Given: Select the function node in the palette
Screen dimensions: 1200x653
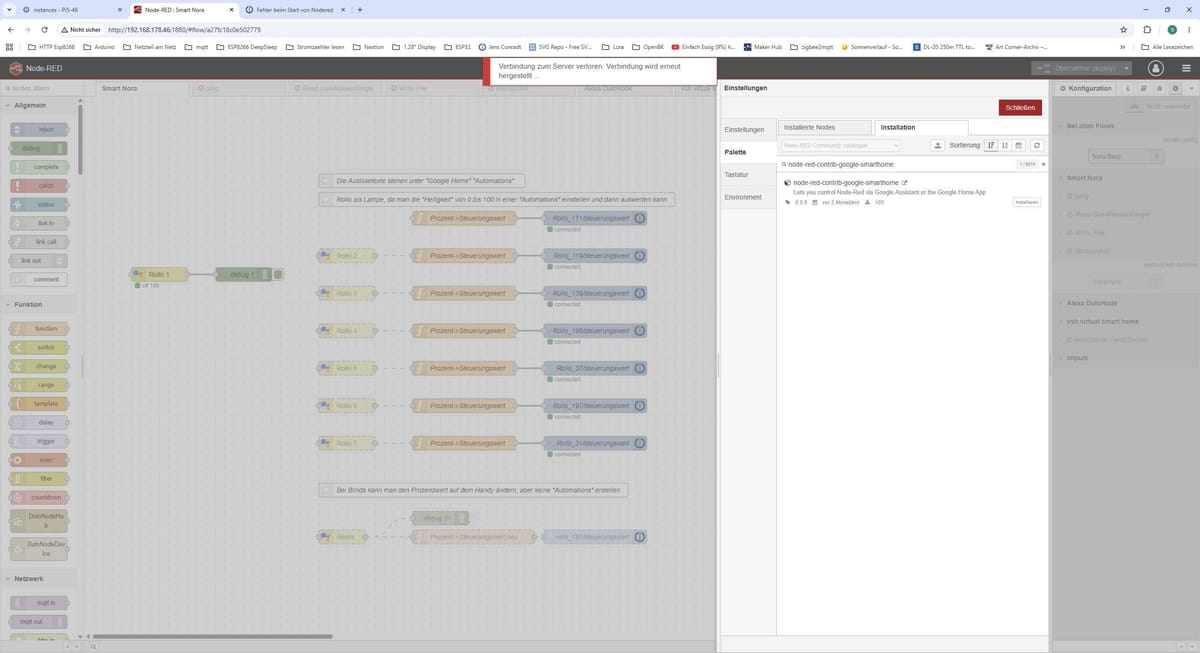Looking at the screenshot, I should (x=39, y=329).
